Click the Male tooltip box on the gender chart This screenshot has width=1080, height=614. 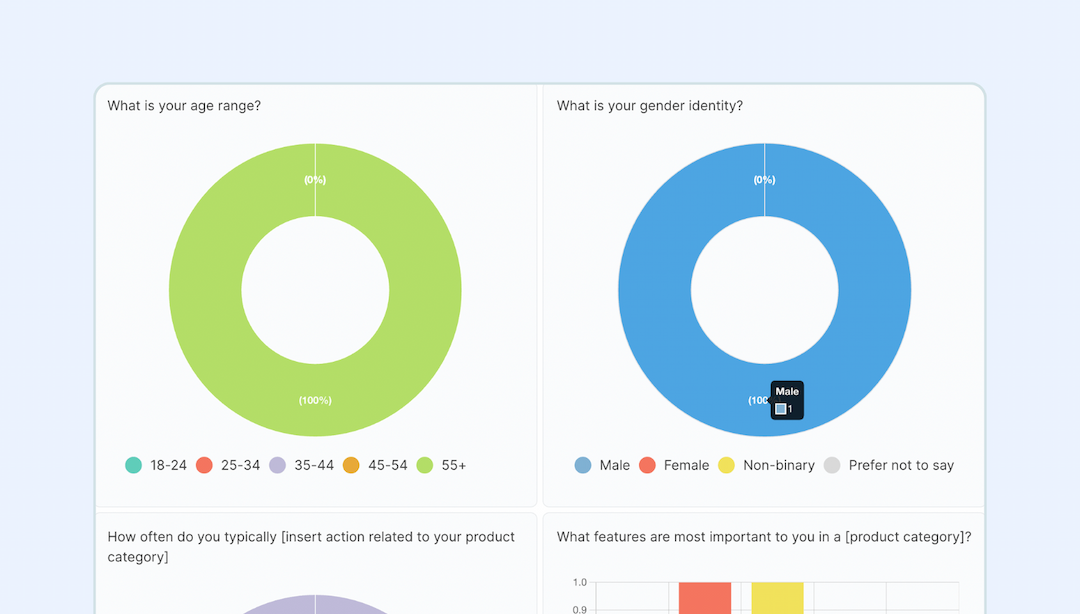(787, 398)
